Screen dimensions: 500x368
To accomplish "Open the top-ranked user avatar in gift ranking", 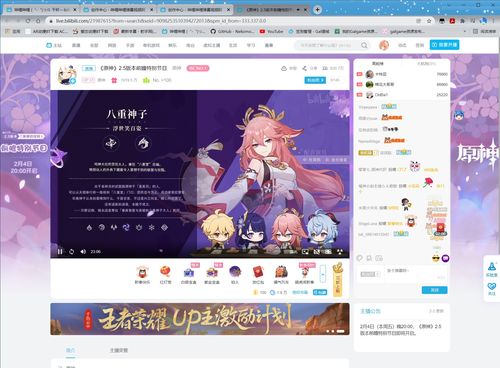I will (x=369, y=74).
